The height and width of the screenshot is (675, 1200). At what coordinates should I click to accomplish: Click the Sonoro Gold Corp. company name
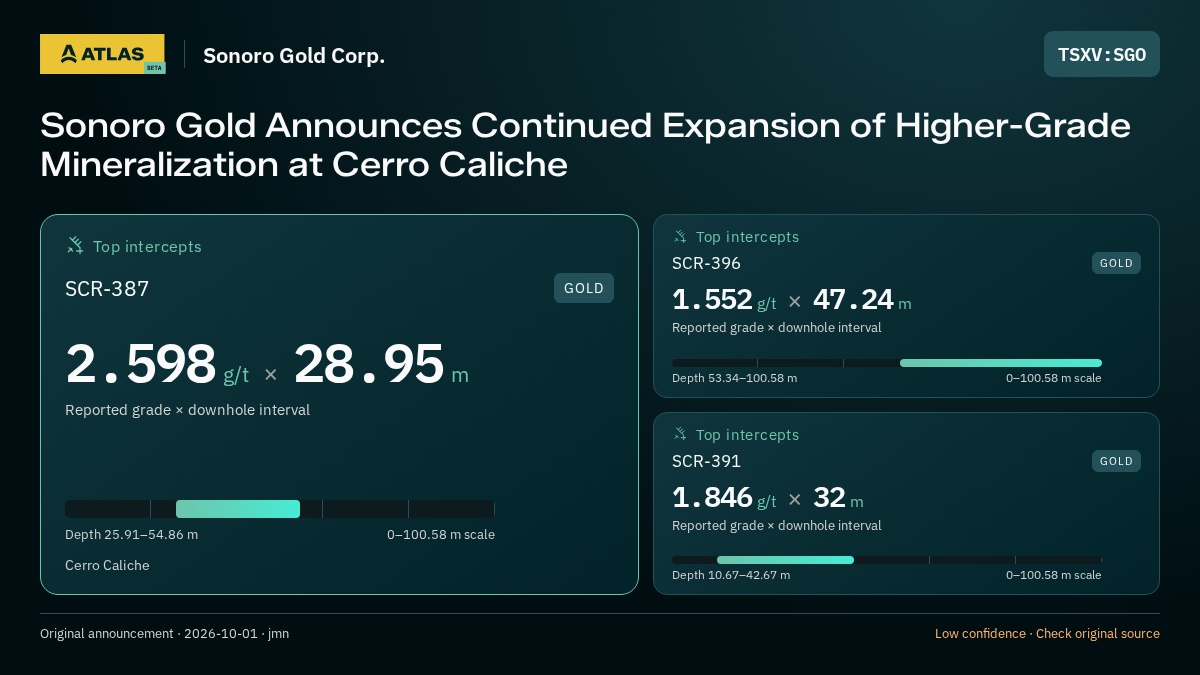(294, 55)
